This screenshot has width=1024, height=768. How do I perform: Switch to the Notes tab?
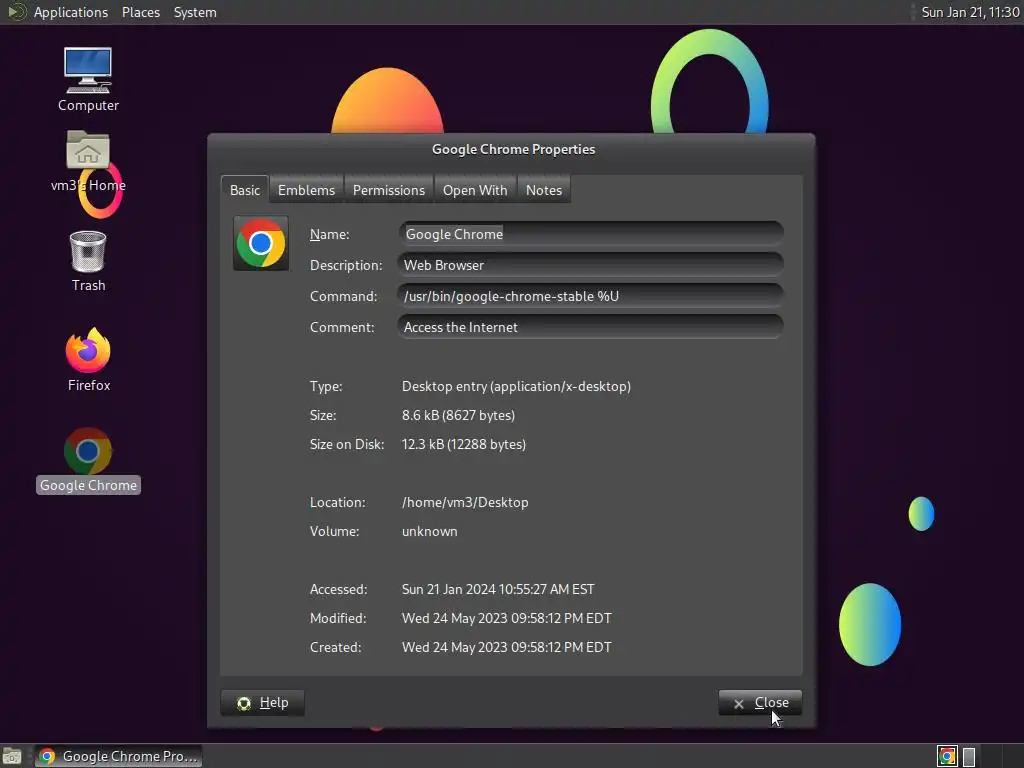coord(544,190)
